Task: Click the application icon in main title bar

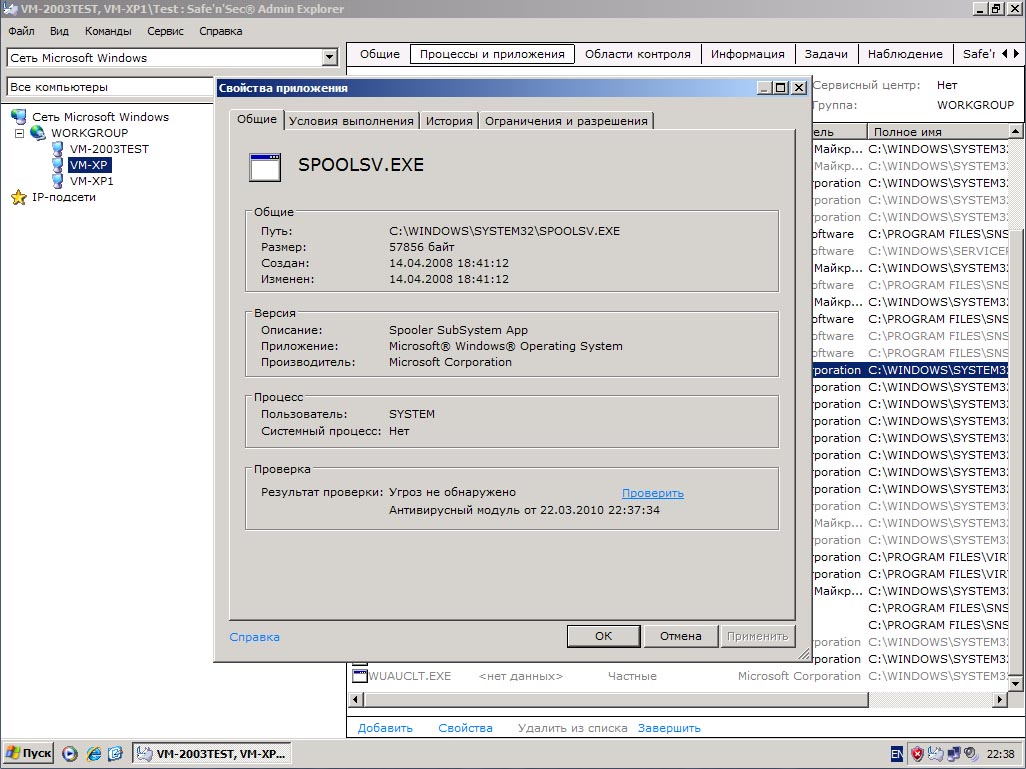Action: (10, 9)
